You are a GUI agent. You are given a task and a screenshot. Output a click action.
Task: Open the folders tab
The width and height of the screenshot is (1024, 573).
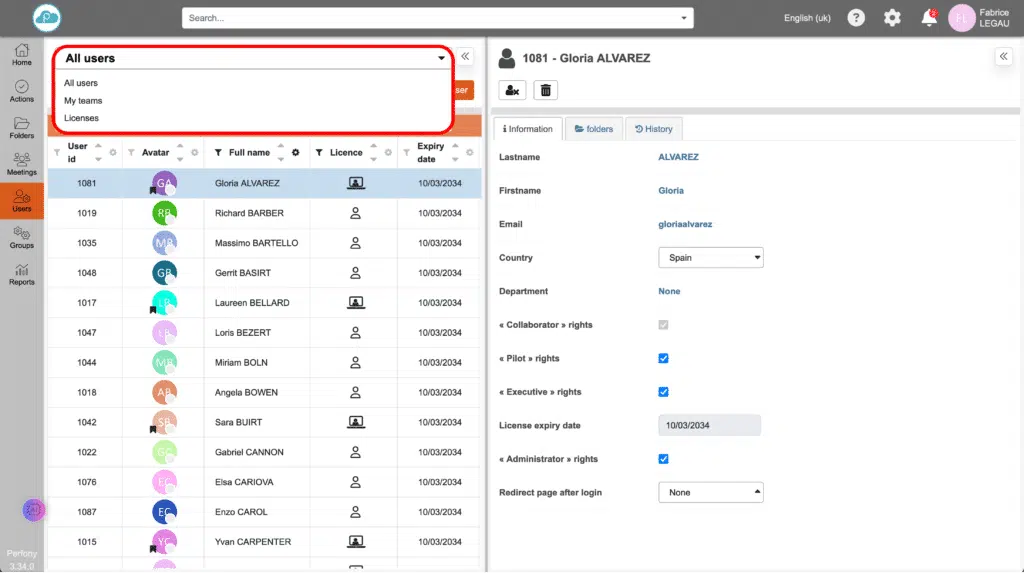(x=593, y=129)
